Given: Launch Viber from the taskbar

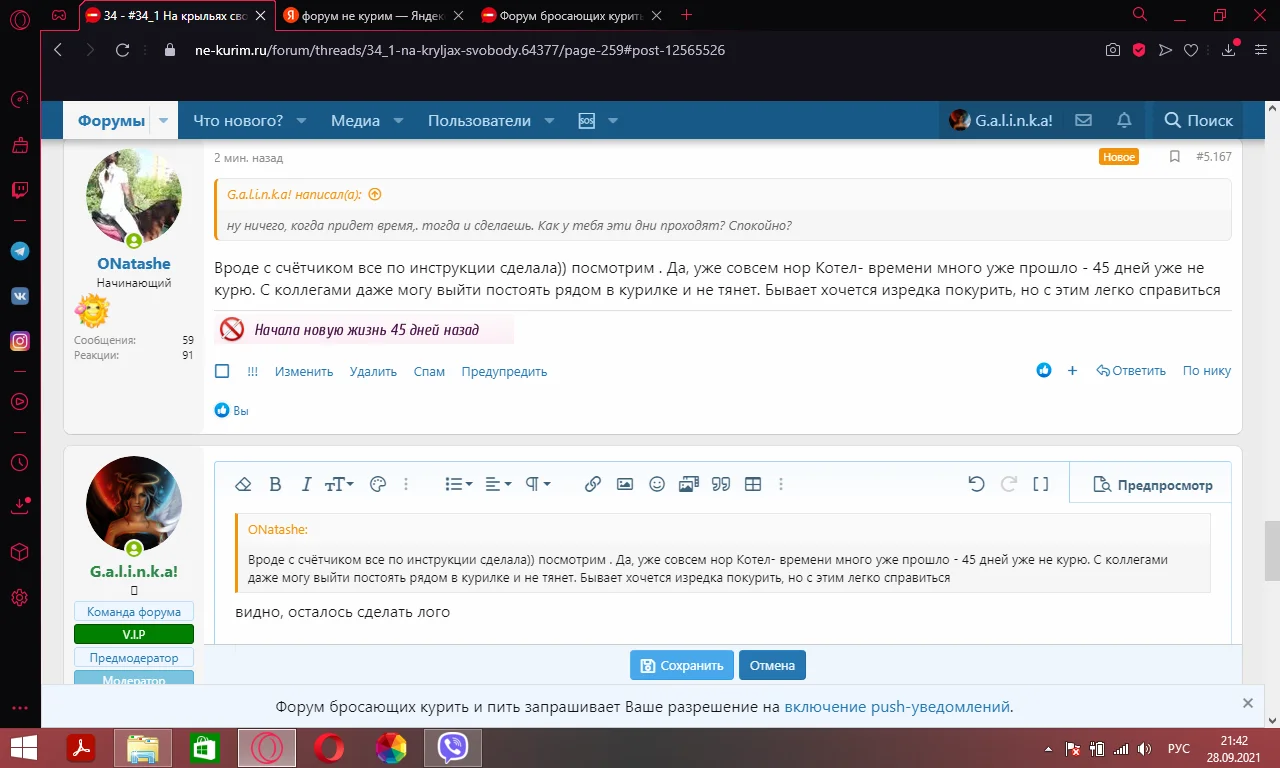Looking at the screenshot, I should click(453, 747).
